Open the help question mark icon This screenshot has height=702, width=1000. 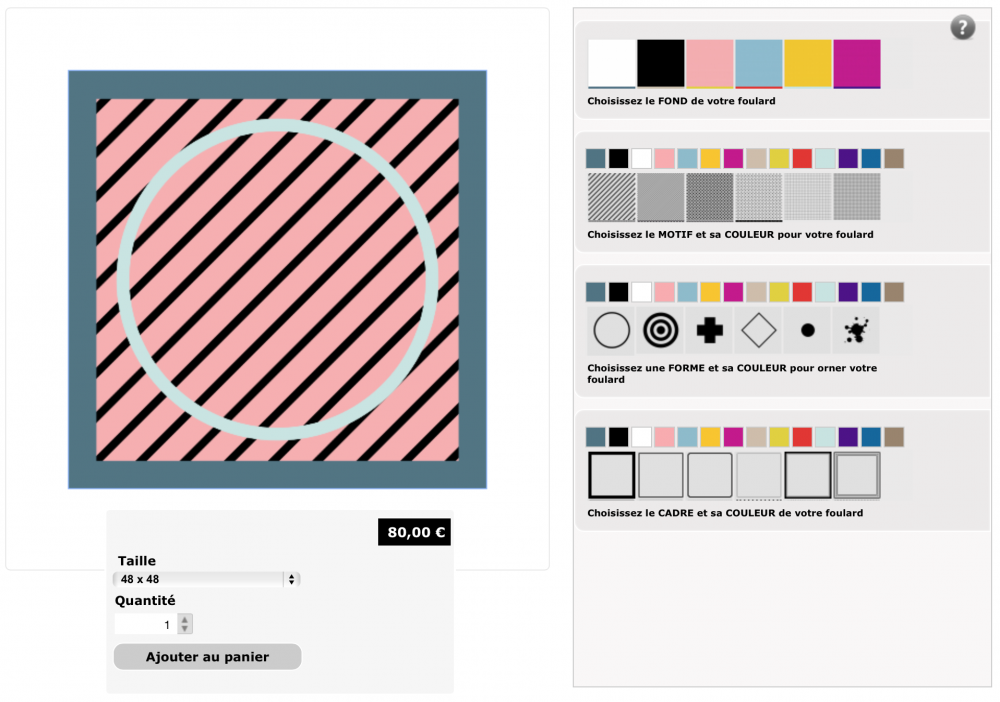tap(962, 28)
